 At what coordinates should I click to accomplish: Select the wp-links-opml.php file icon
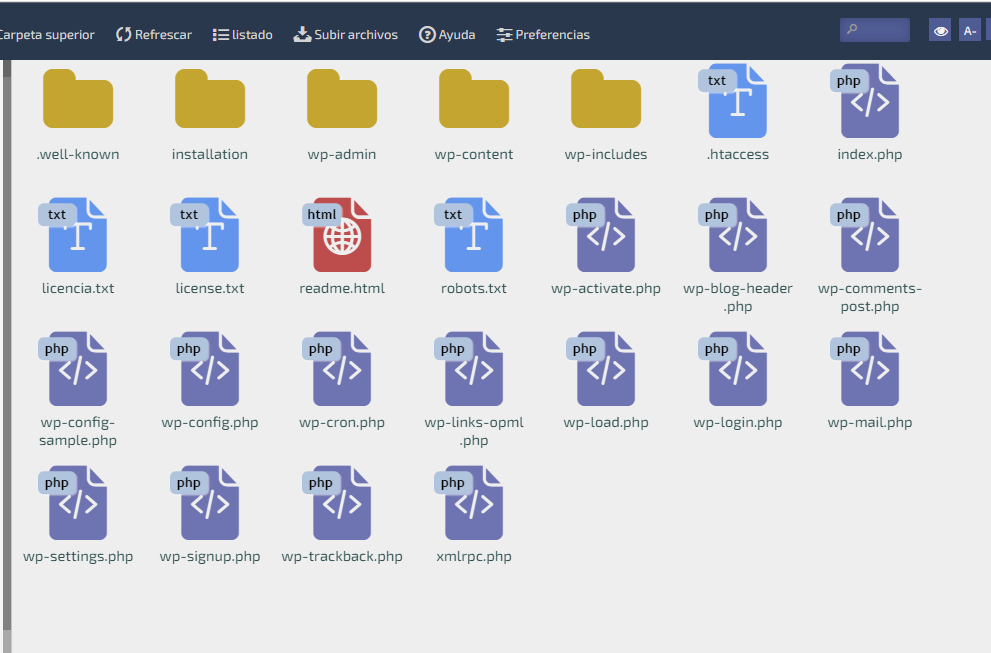pyautogui.click(x=470, y=369)
